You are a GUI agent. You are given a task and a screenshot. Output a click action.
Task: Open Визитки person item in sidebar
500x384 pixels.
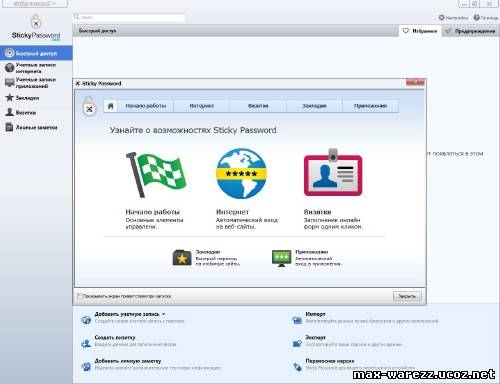(36, 112)
